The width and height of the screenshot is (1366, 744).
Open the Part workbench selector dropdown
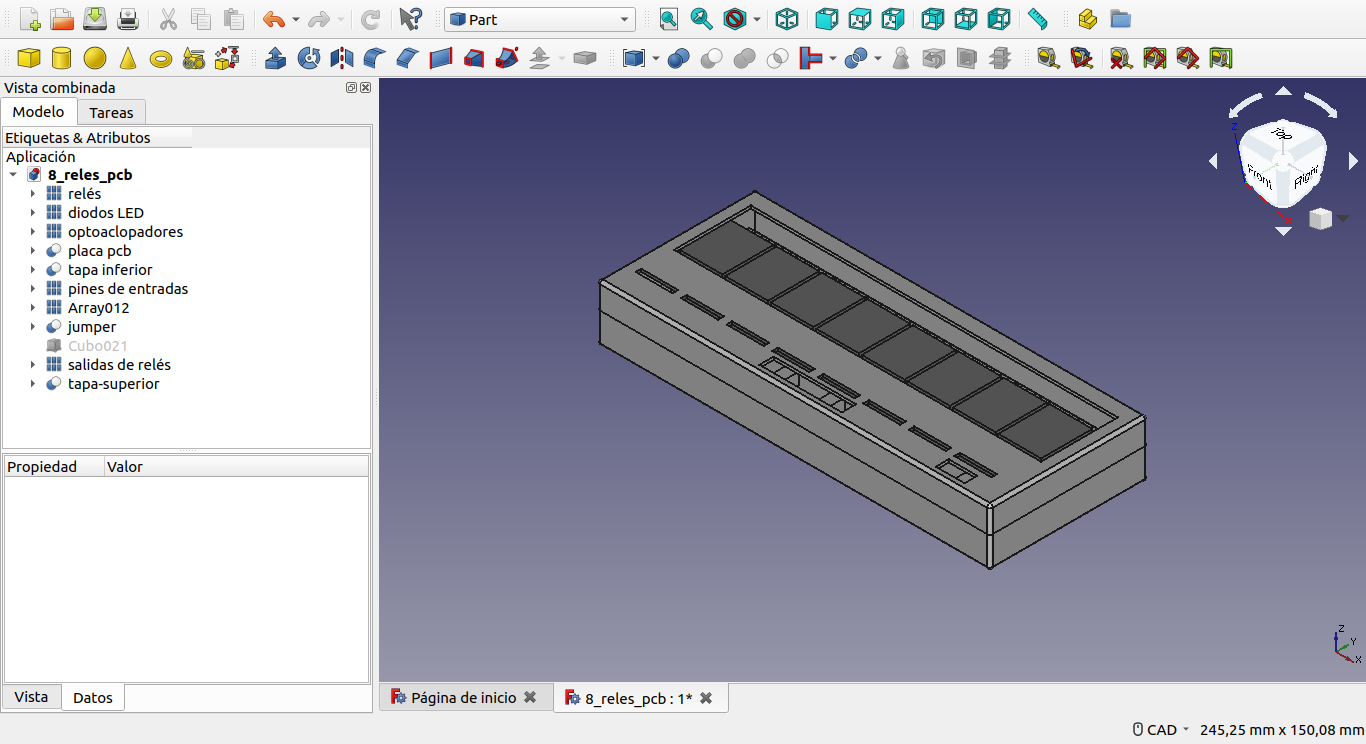pos(540,19)
